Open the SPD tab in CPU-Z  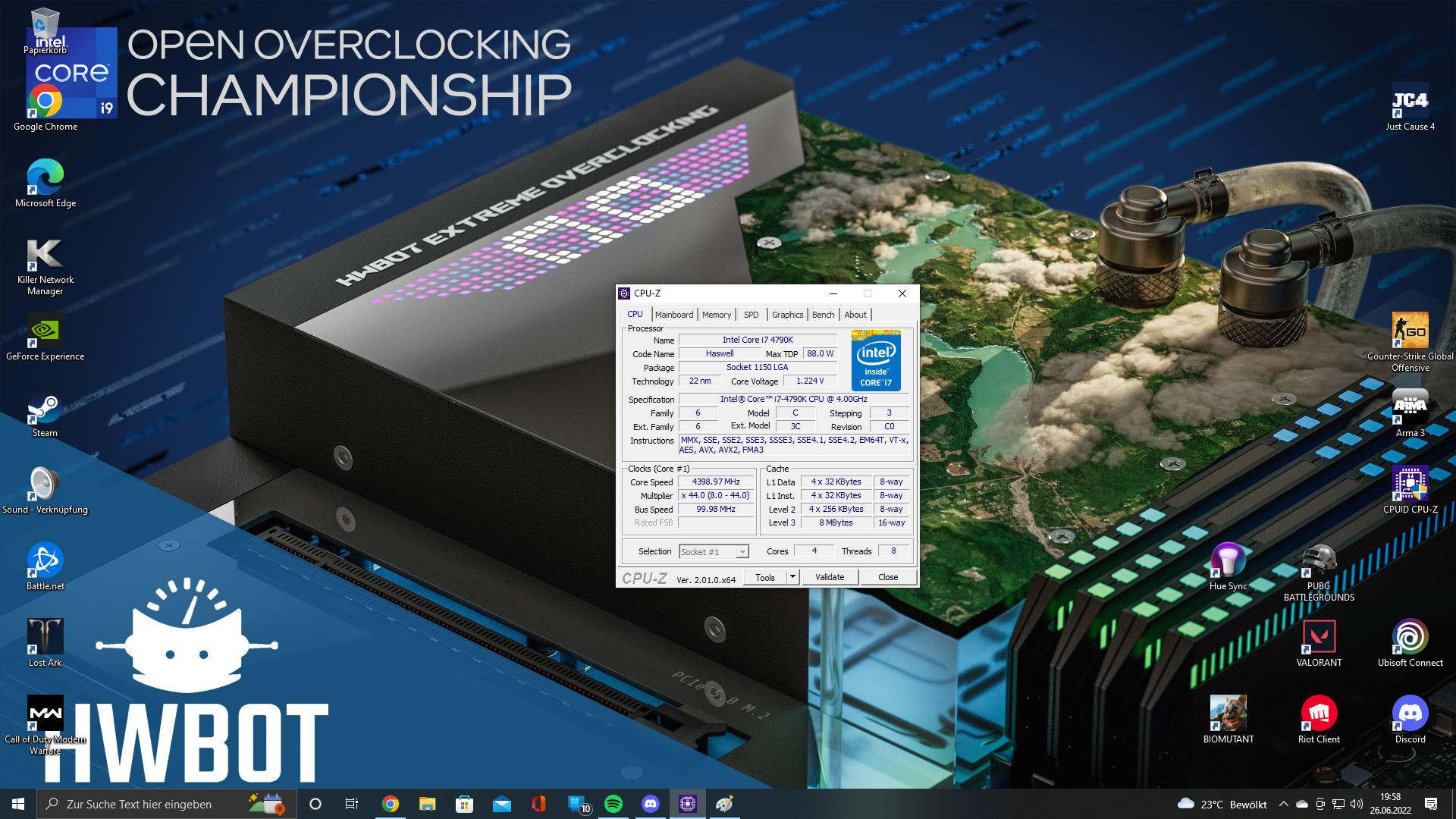pyautogui.click(x=751, y=315)
